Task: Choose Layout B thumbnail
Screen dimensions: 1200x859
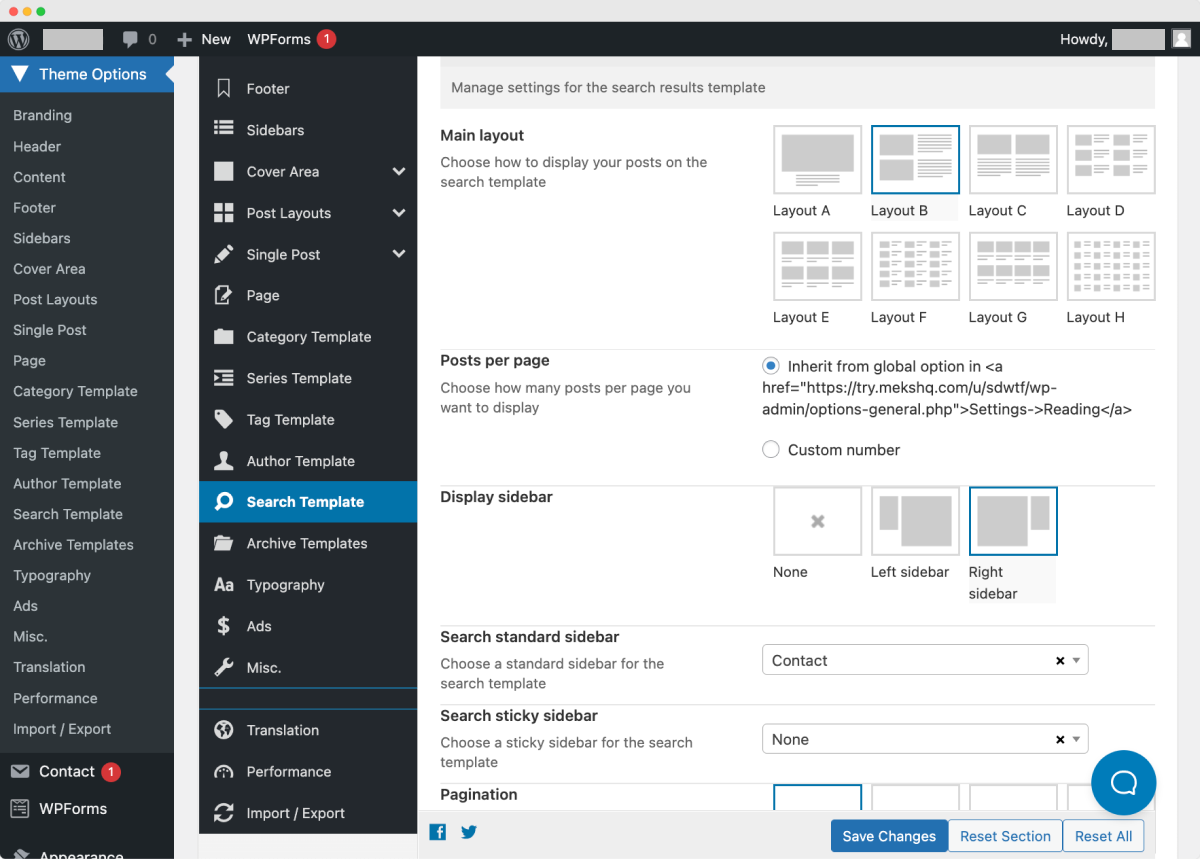Action: click(x=915, y=159)
